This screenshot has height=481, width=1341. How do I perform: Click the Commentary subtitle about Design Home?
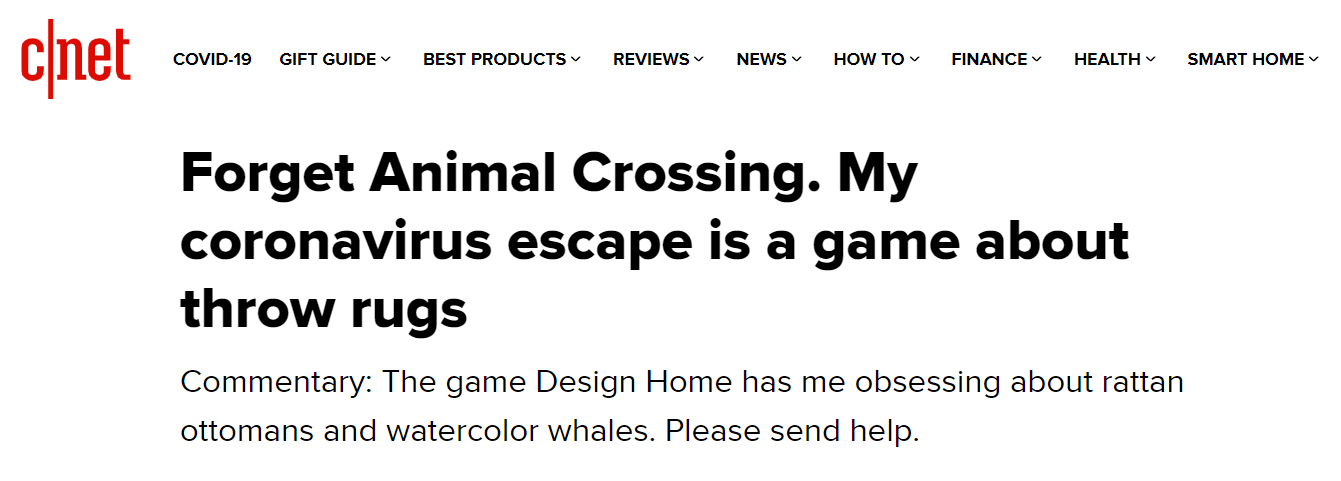pos(681,407)
